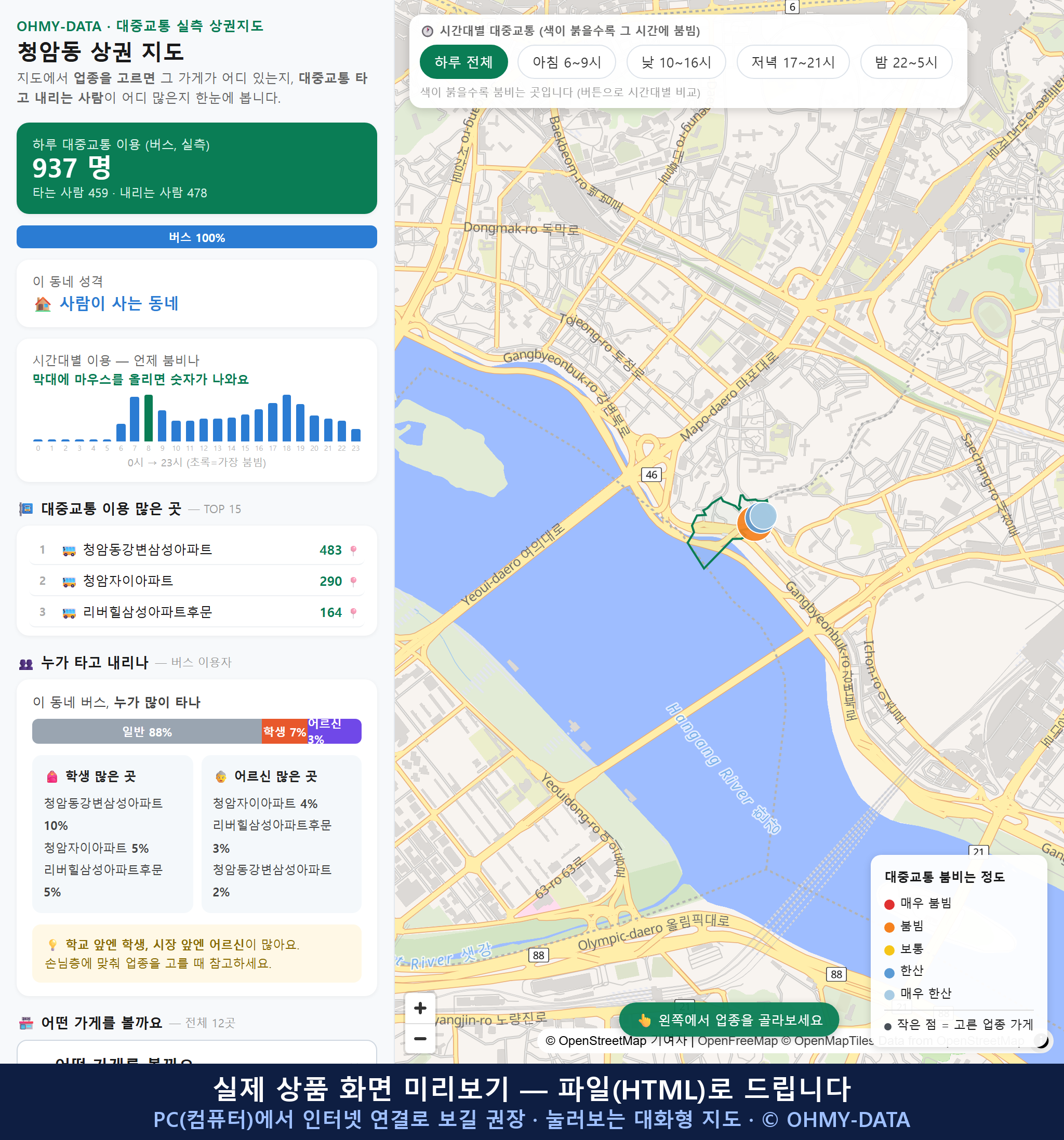Click the bus icon for 청암자이아파트
Image resolution: width=1064 pixels, height=1140 pixels.
point(69,582)
